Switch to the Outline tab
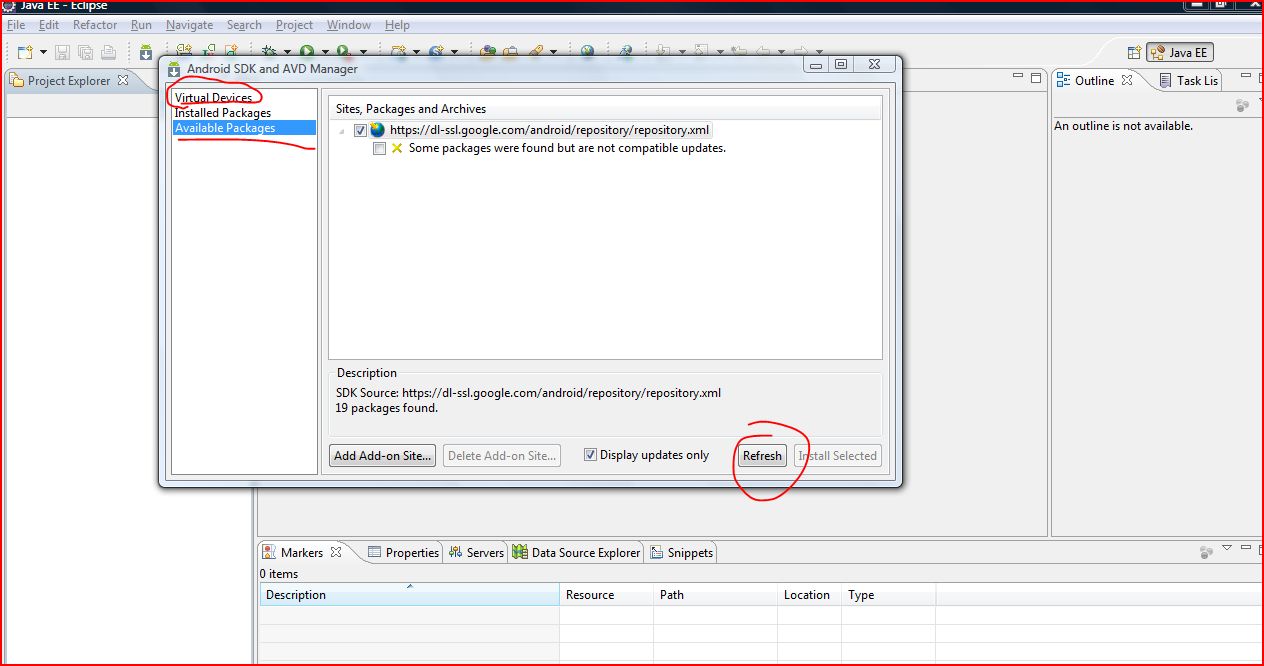Viewport: 1264px width, 666px height. click(x=1093, y=81)
